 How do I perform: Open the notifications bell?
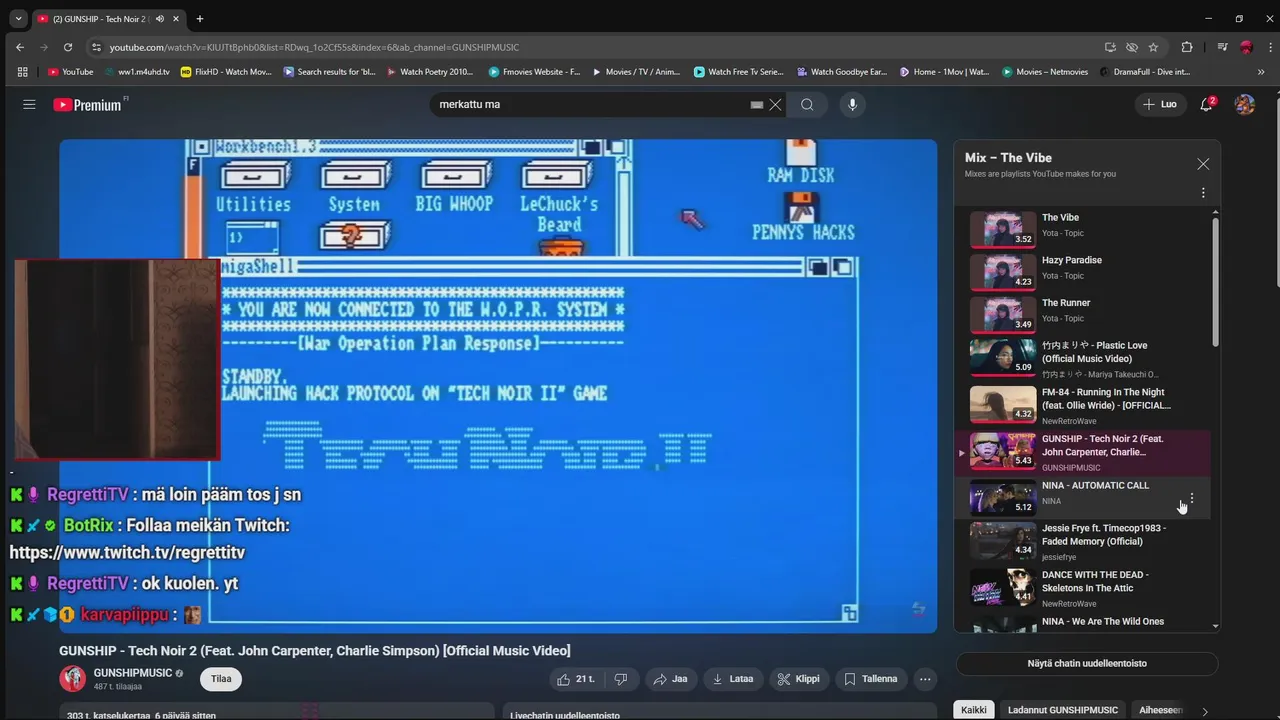point(1207,104)
